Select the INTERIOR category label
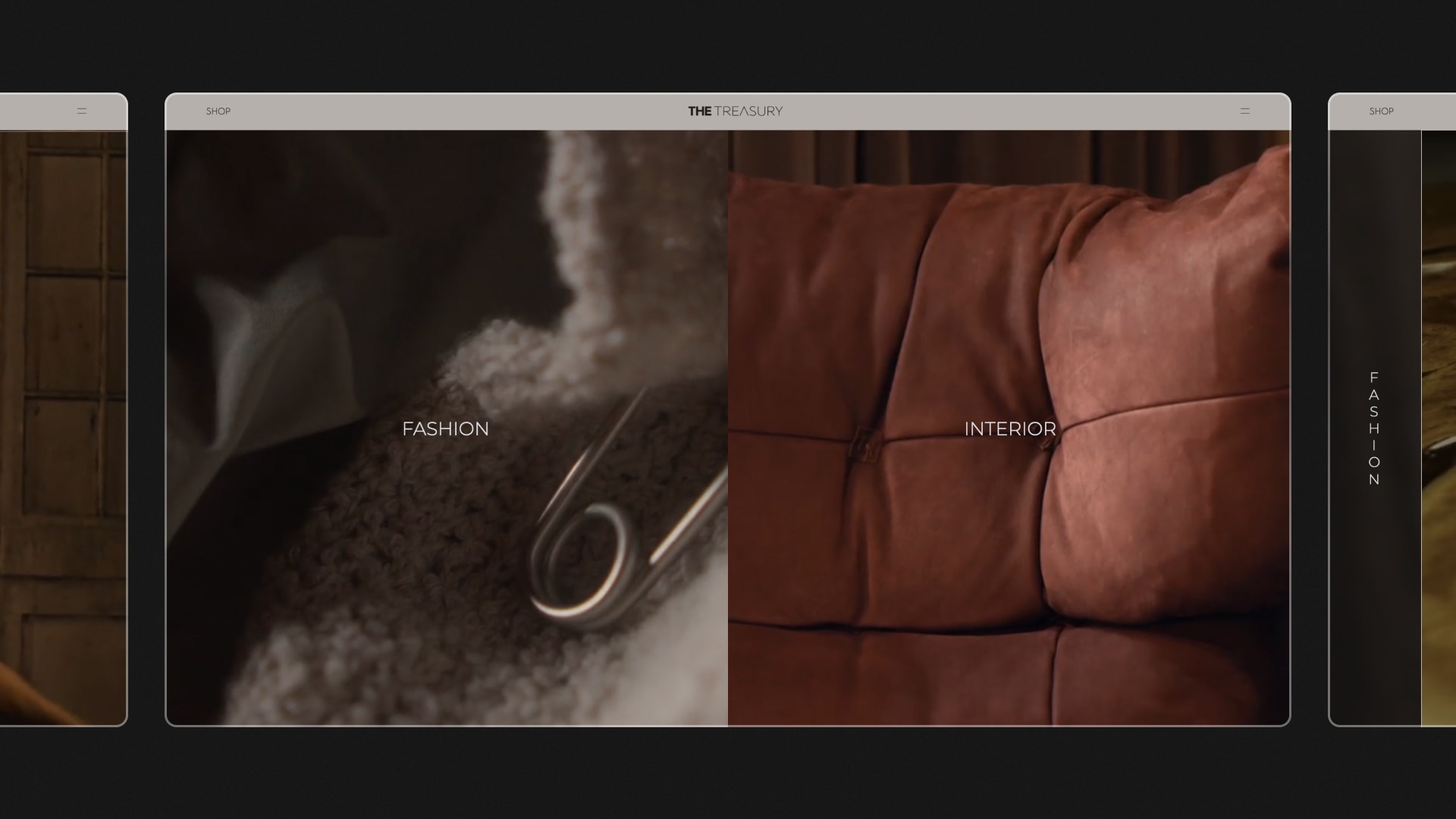 pyautogui.click(x=1009, y=428)
